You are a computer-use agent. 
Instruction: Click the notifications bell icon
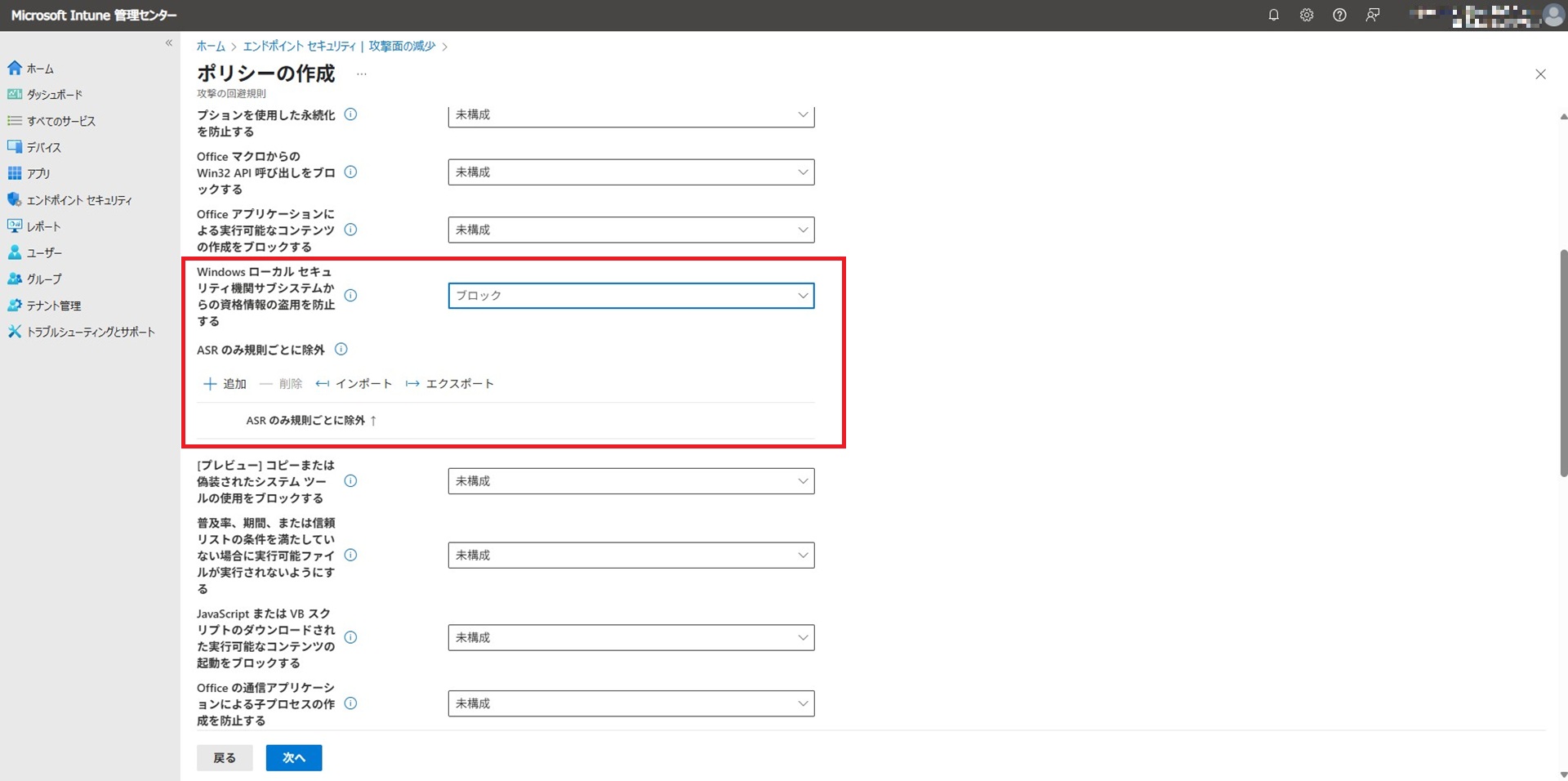1273,15
